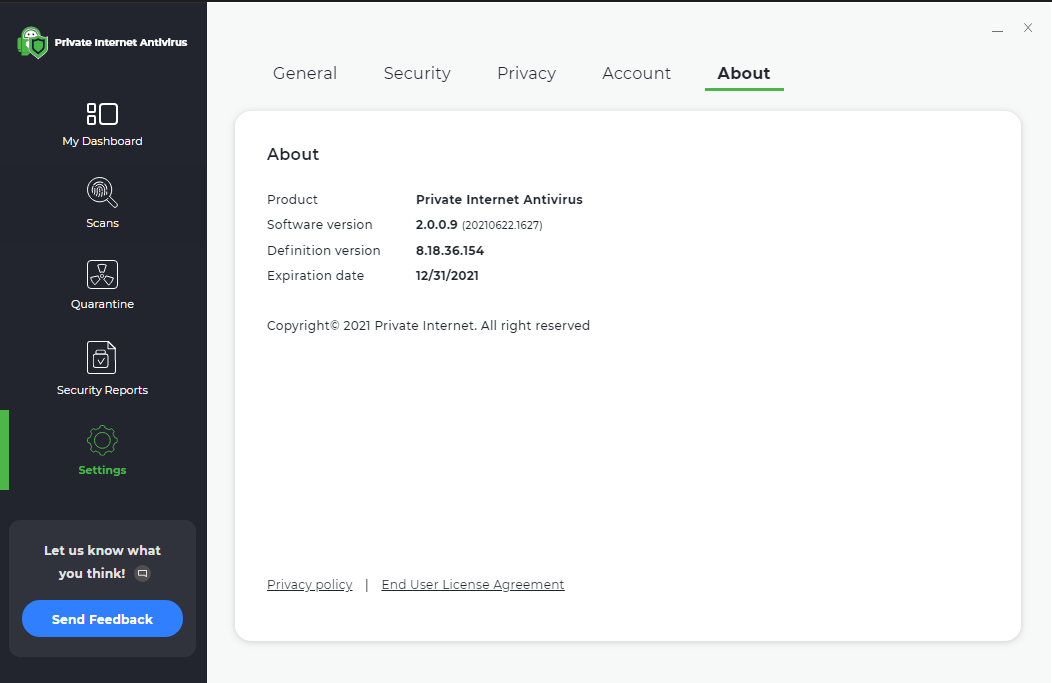The image size is (1052, 683).
Task: Go to the Privacy tab
Action: [526, 73]
